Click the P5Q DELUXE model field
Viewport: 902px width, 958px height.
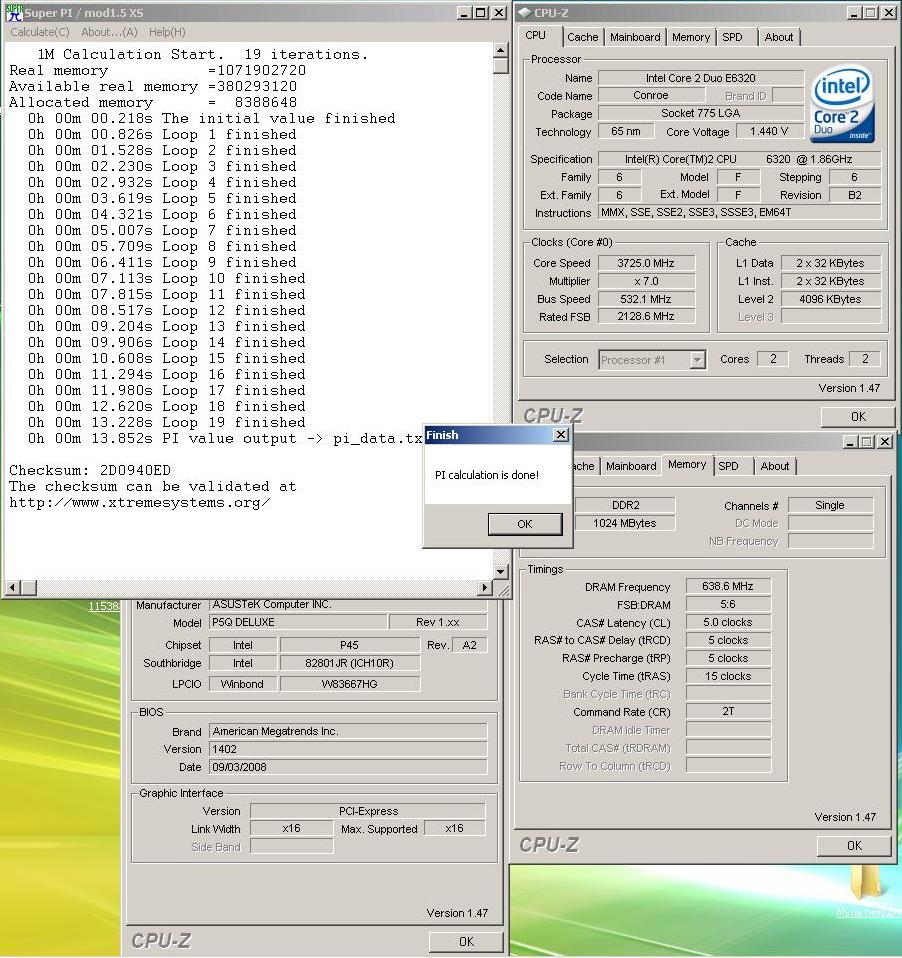[298, 623]
